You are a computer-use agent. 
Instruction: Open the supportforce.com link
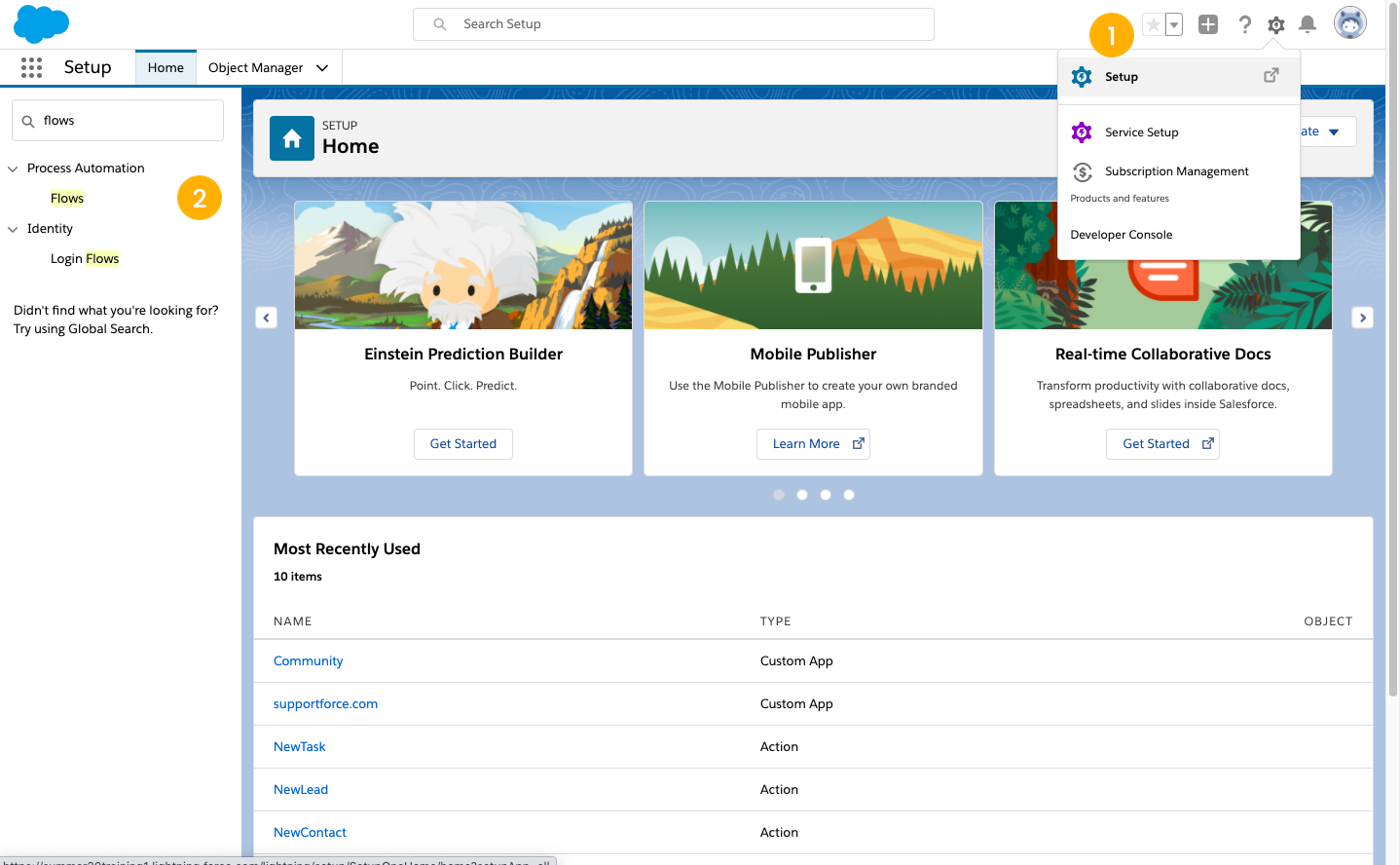[x=325, y=703]
